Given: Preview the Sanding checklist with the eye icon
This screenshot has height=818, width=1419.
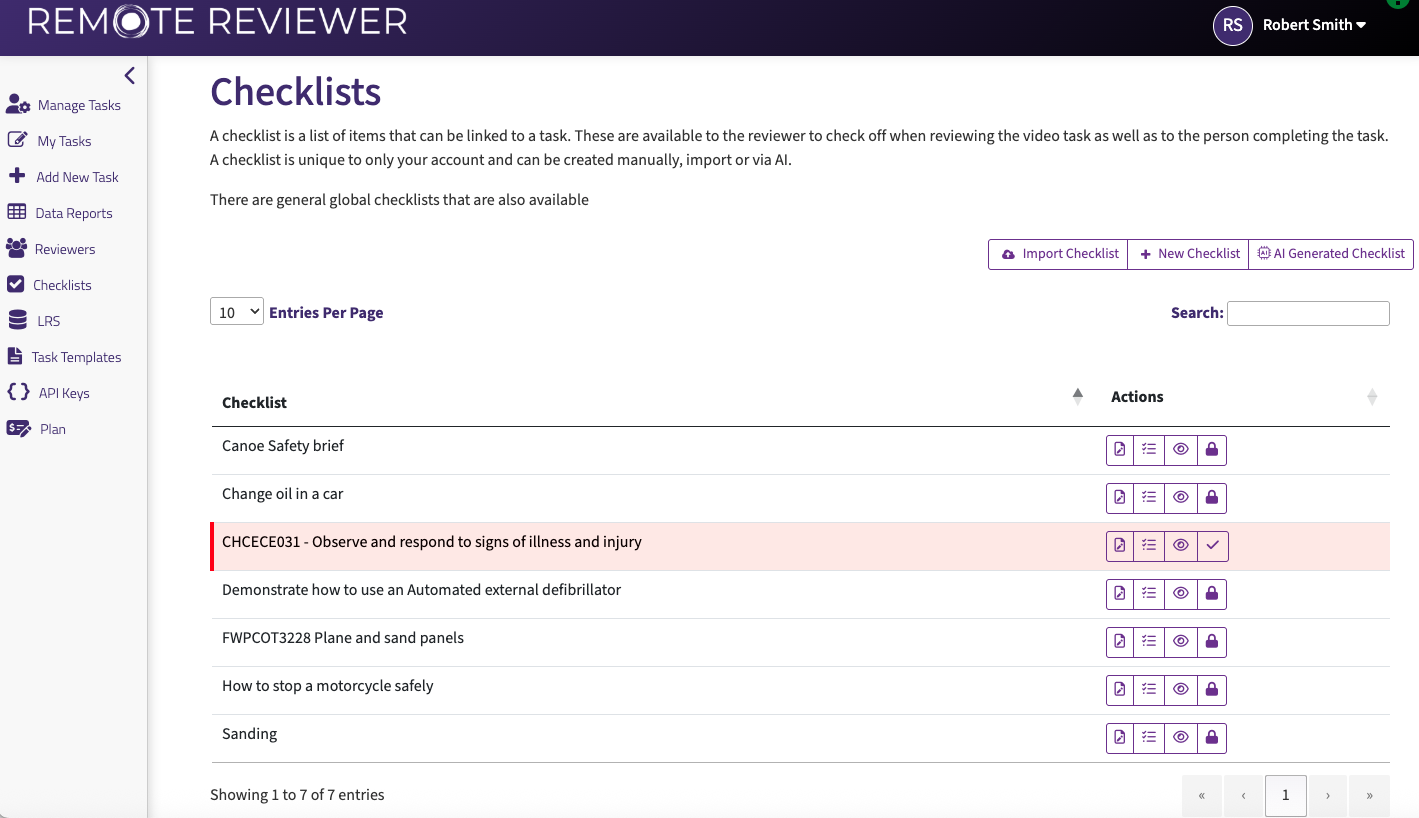Looking at the screenshot, I should click(x=1181, y=737).
